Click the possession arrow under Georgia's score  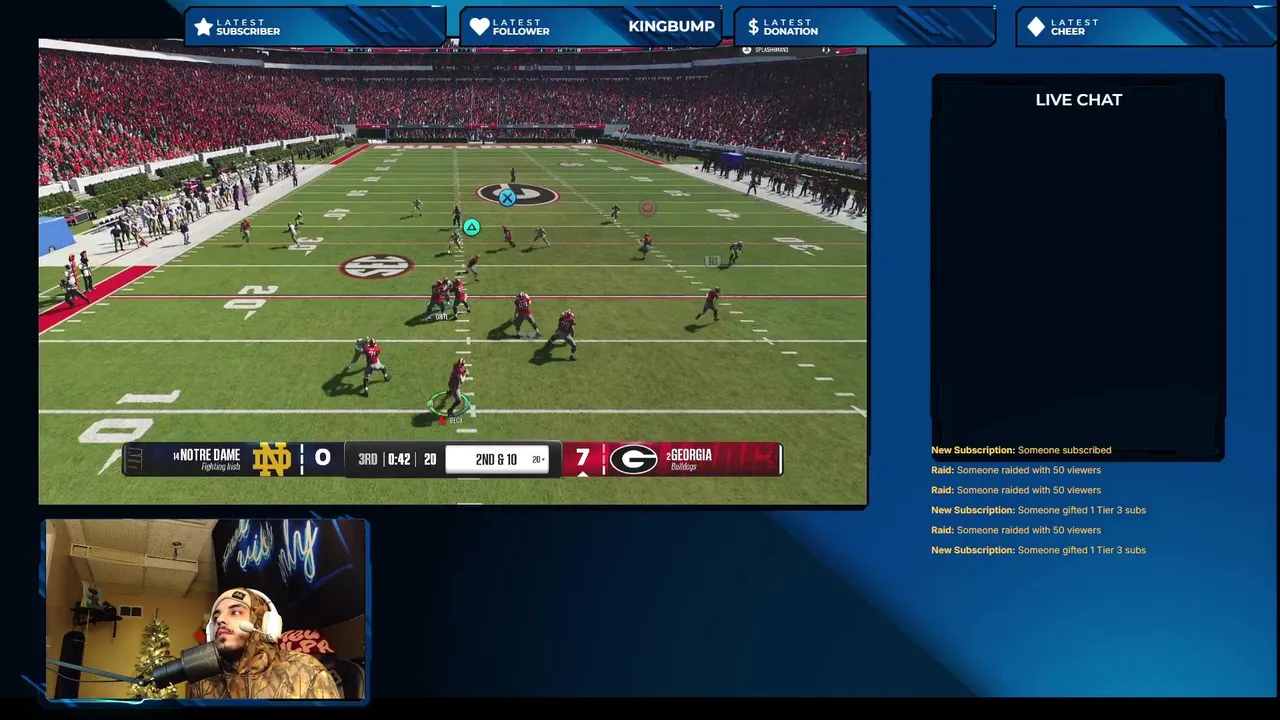tap(582, 473)
